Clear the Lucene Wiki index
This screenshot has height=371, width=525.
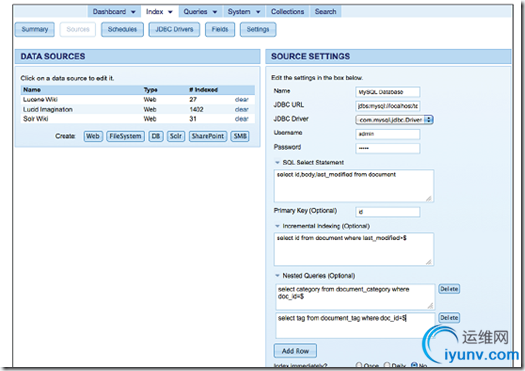pos(242,99)
